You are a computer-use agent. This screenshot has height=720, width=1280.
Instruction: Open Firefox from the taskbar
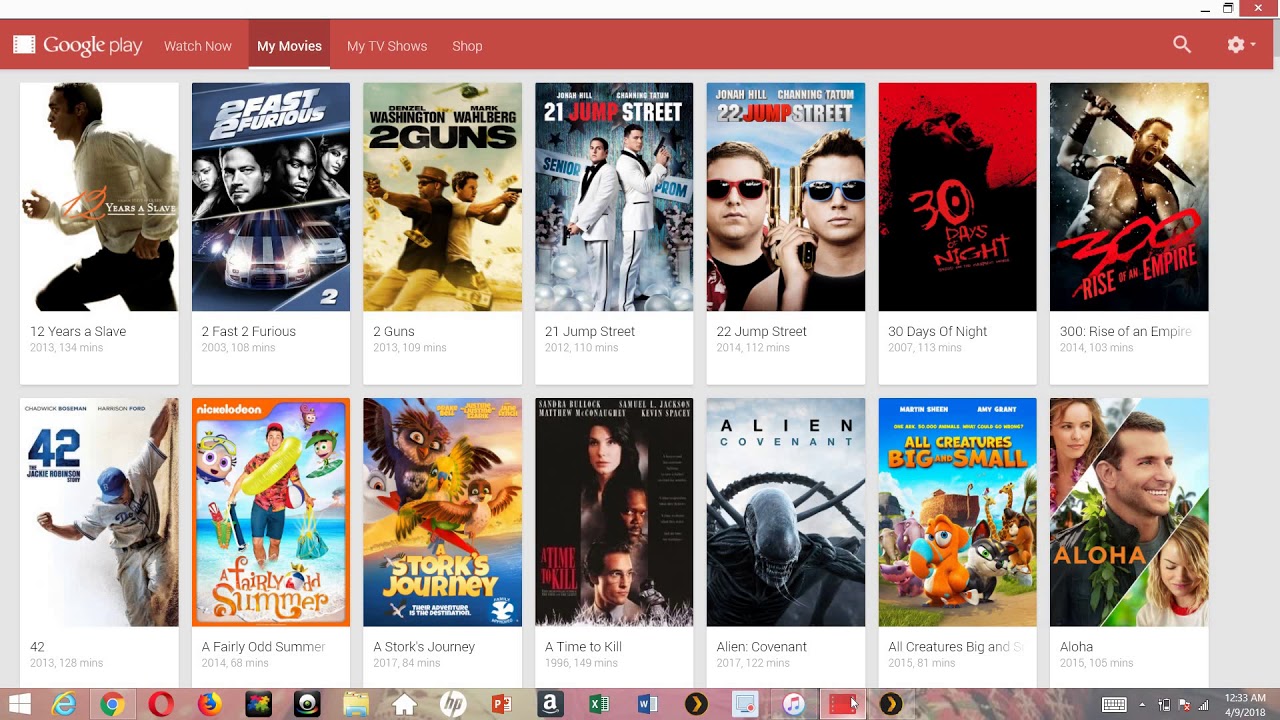209,705
